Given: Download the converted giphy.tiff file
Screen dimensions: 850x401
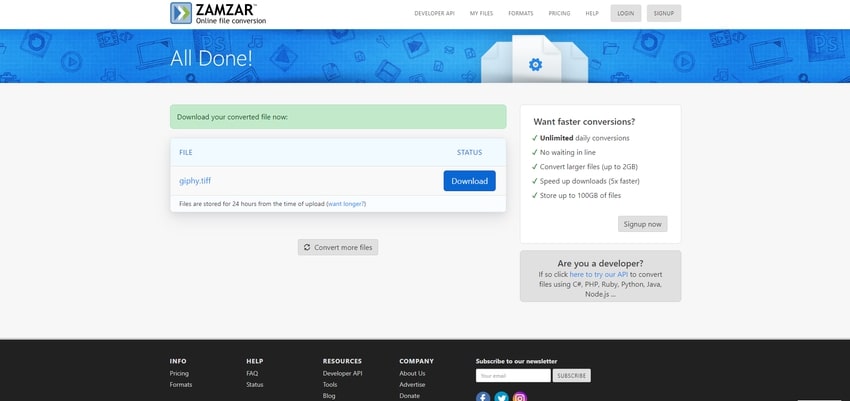Looking at the screenshot, I should tap(469, 181).
